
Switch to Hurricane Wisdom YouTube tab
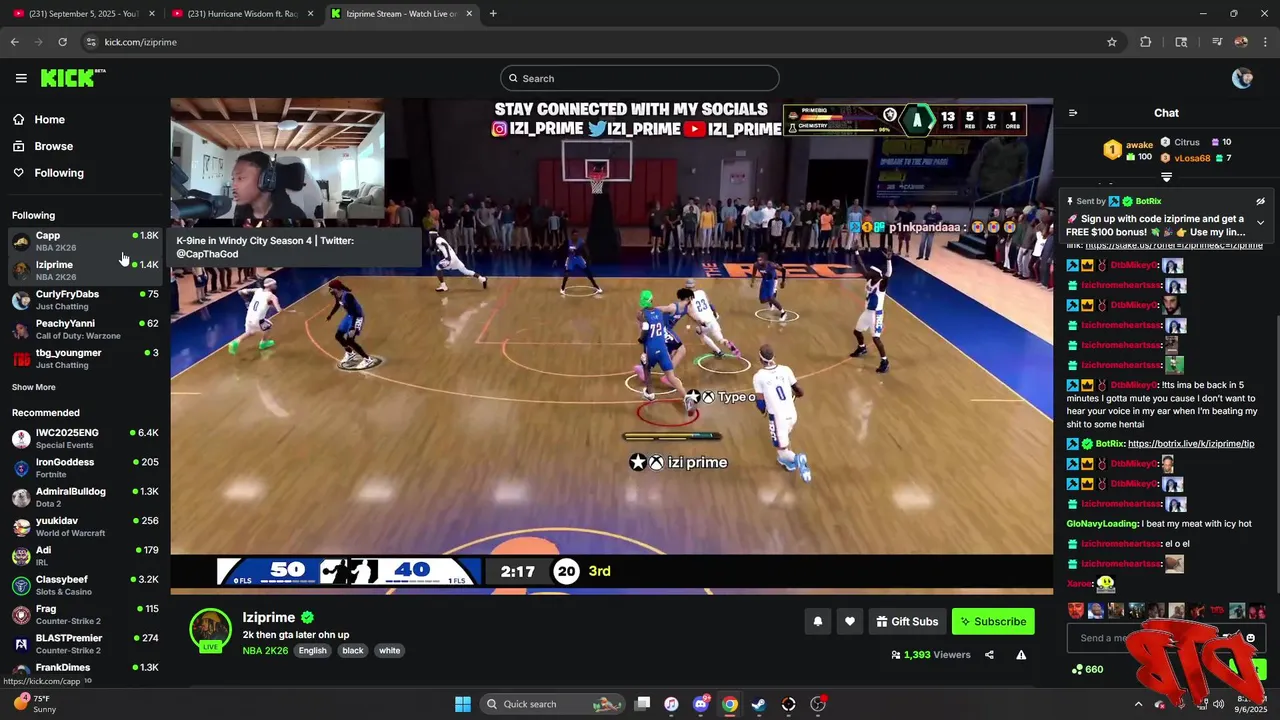245,14
